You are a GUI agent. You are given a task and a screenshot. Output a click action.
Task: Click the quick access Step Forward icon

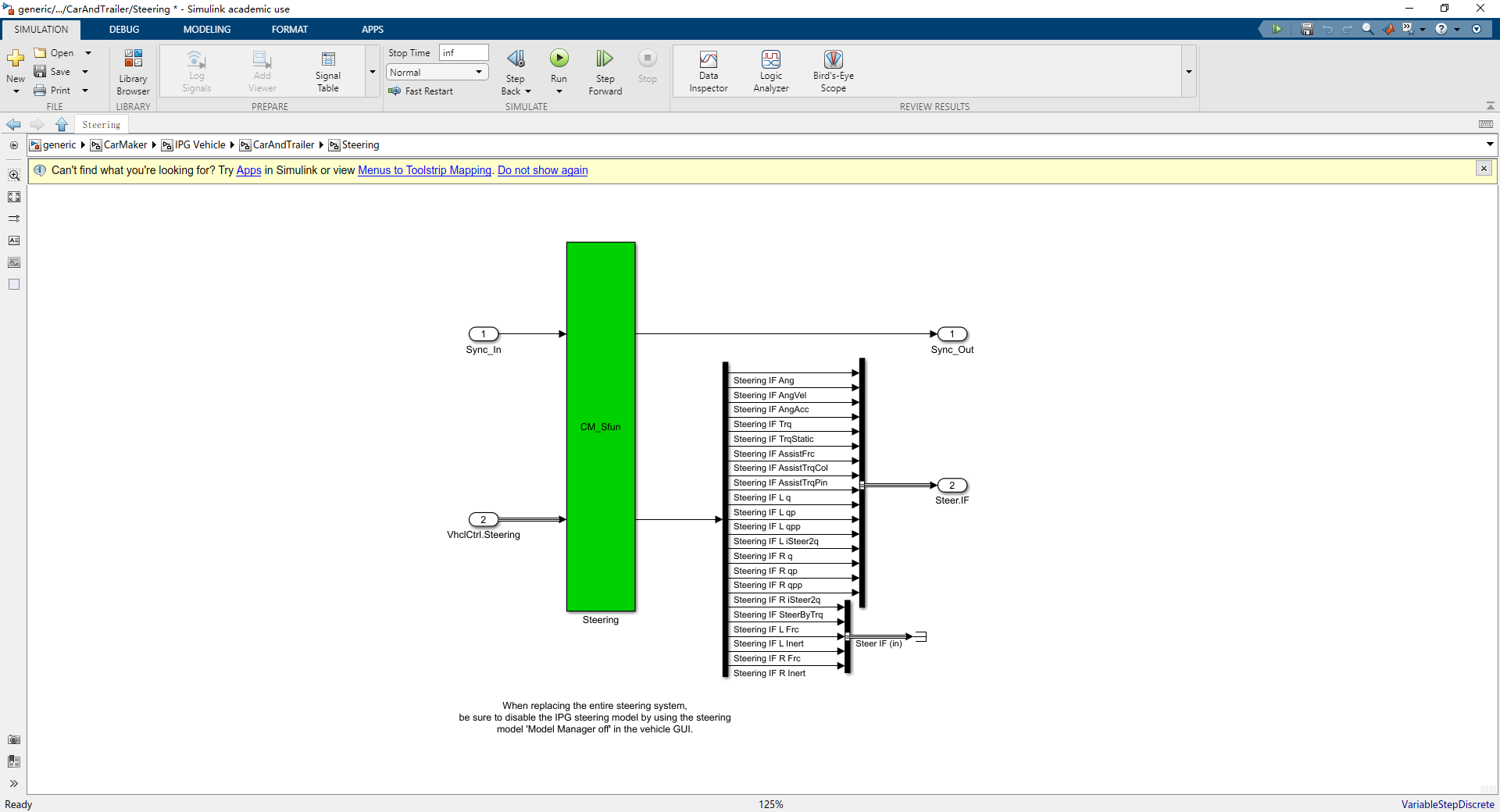coord(1277,29)
